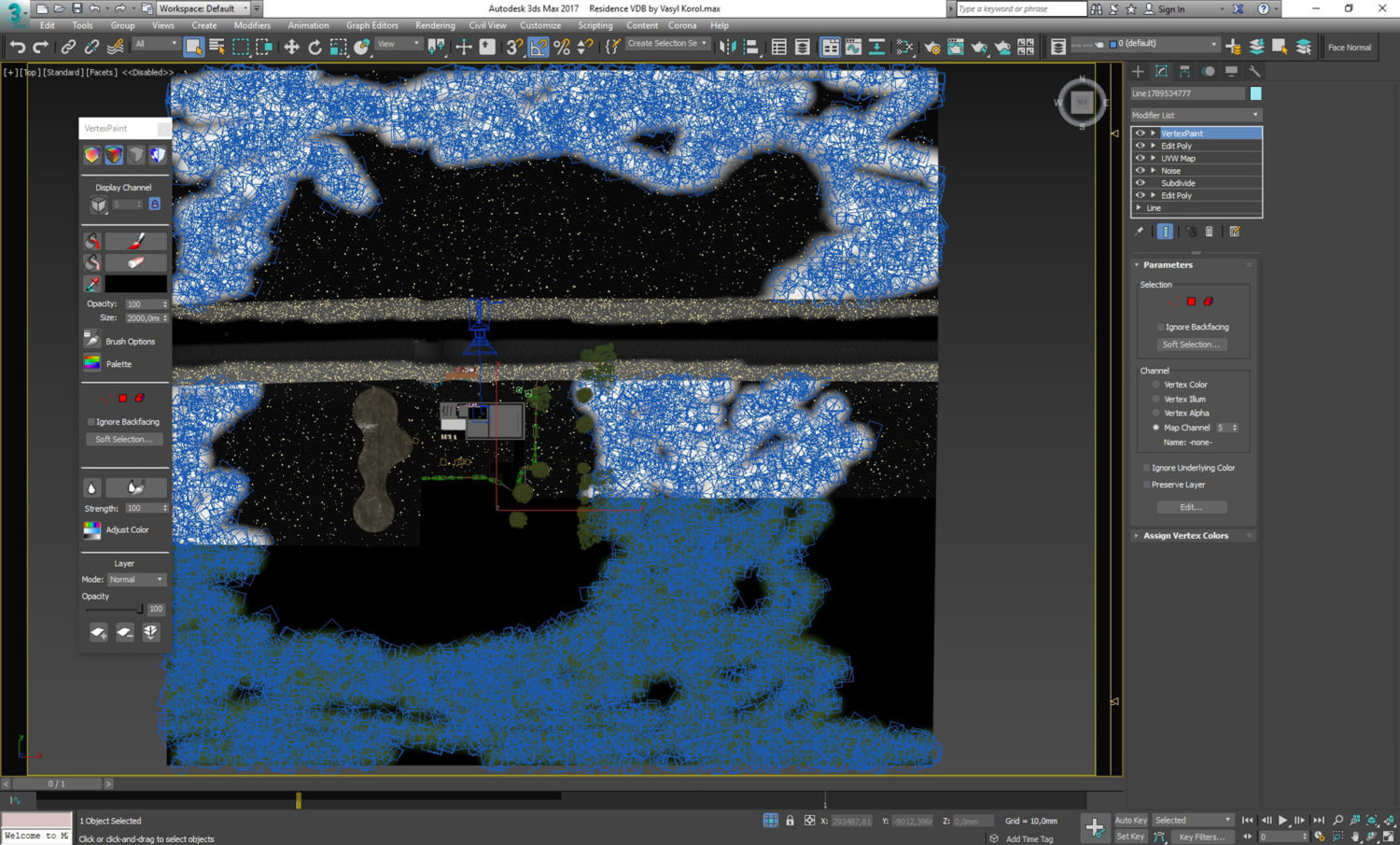Check the Preserve Layer checkbox

(x=1147, y=484)
